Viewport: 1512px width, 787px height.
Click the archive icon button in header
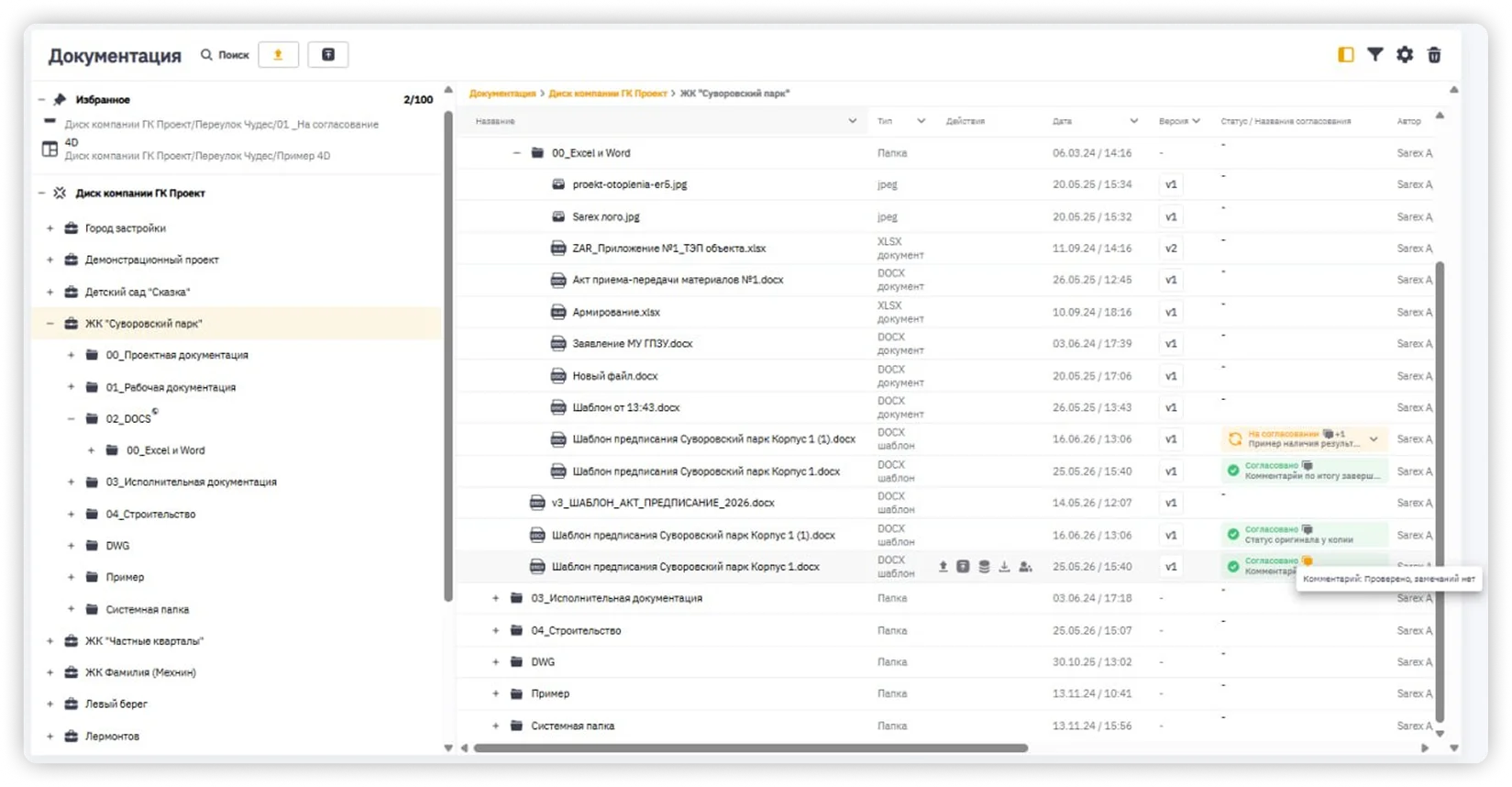327,55
